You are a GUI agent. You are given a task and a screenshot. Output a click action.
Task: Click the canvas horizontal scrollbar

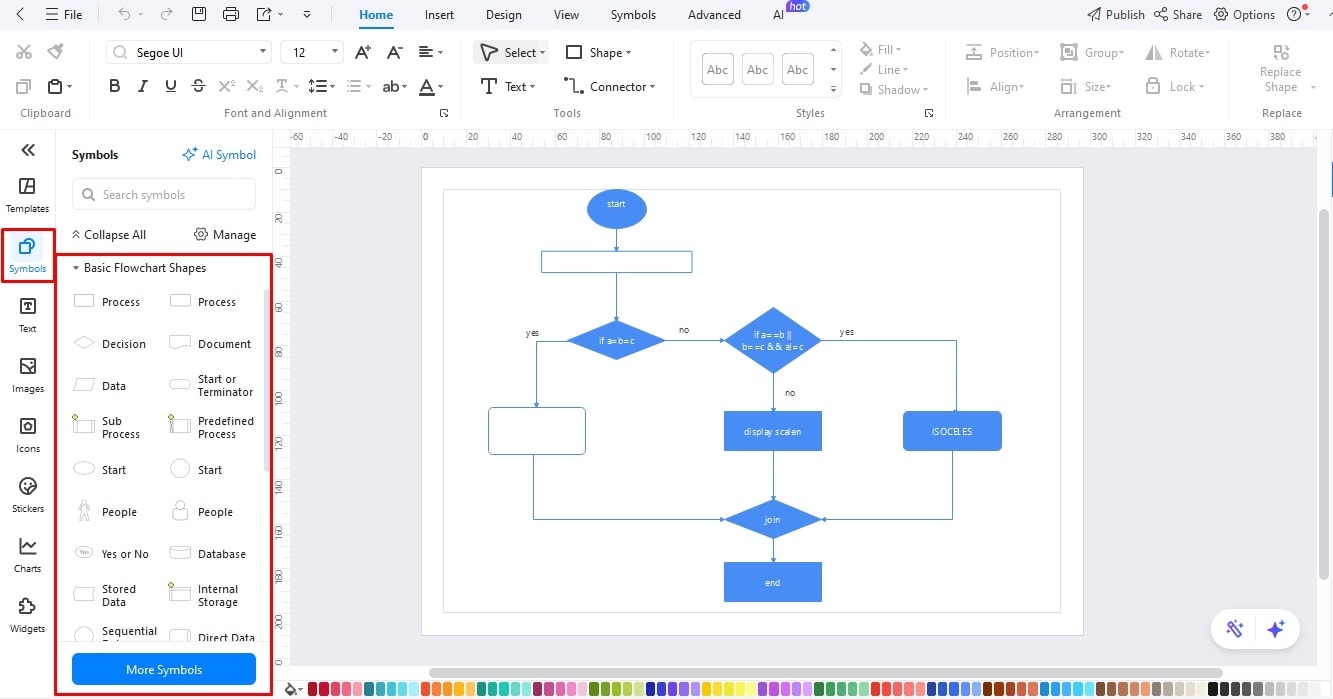[x=825, y=673]
